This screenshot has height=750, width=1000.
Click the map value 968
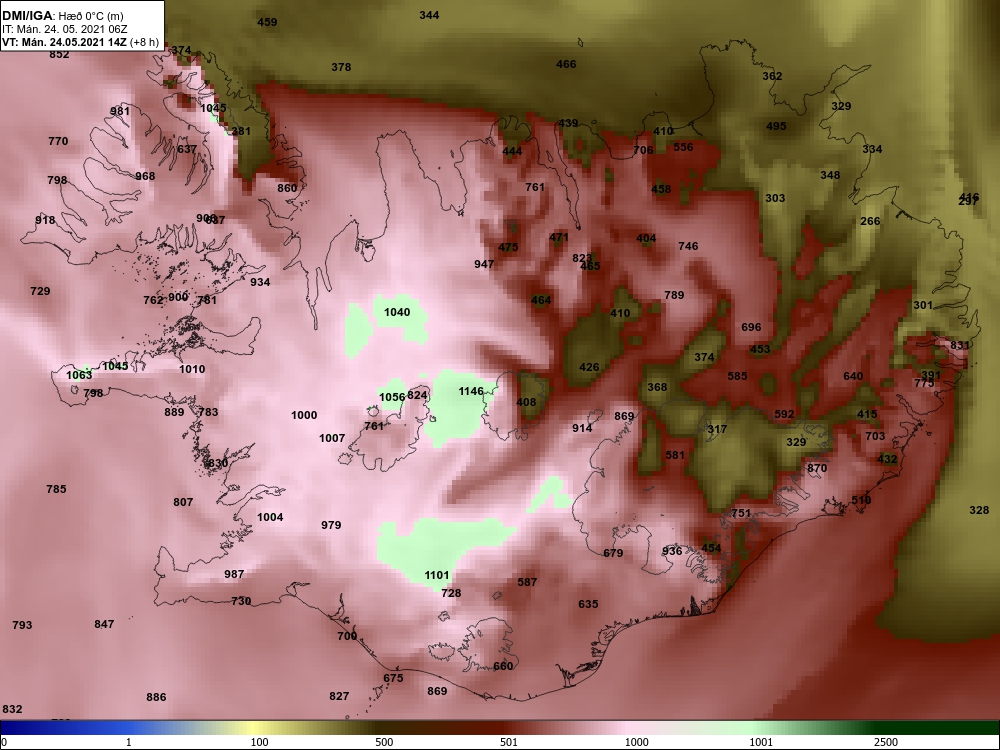[145, 176]
